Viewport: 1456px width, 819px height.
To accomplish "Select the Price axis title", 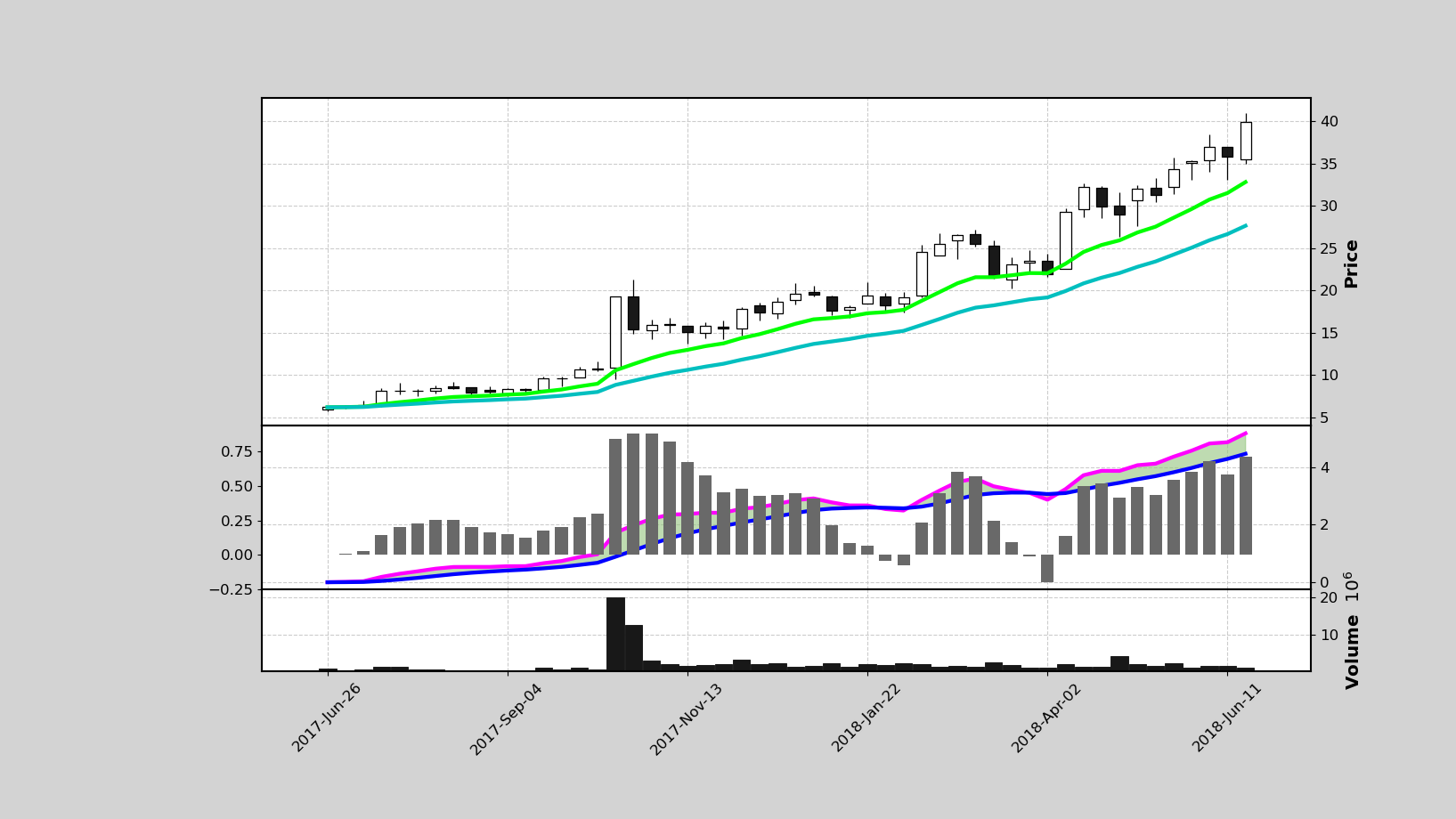I will (1352, 264).
